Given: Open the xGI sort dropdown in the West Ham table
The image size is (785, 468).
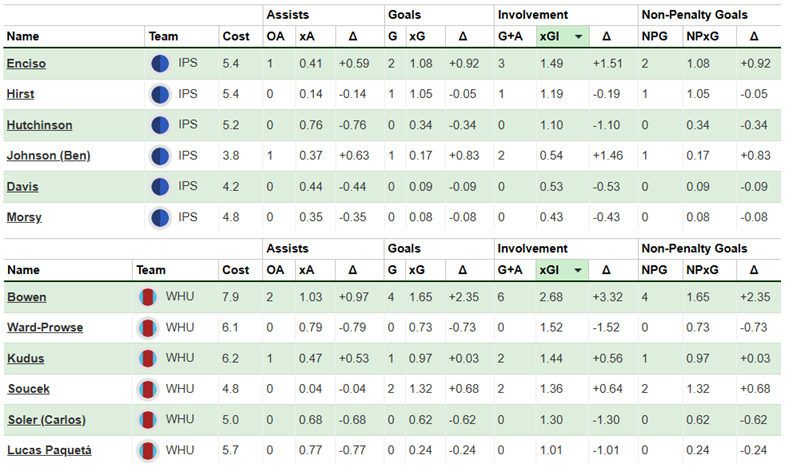Looking at the screenshot, I should click(577, 270).
